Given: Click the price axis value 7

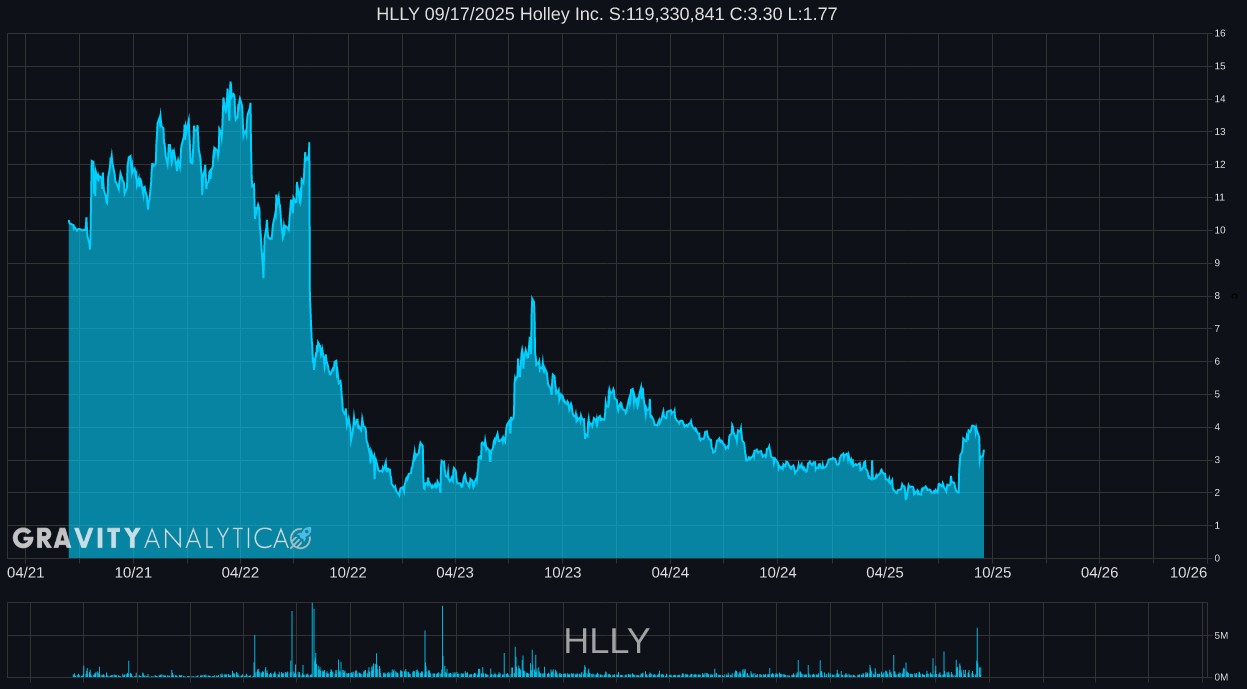Looking at the screenshot, I should (x=1217, y=329).
